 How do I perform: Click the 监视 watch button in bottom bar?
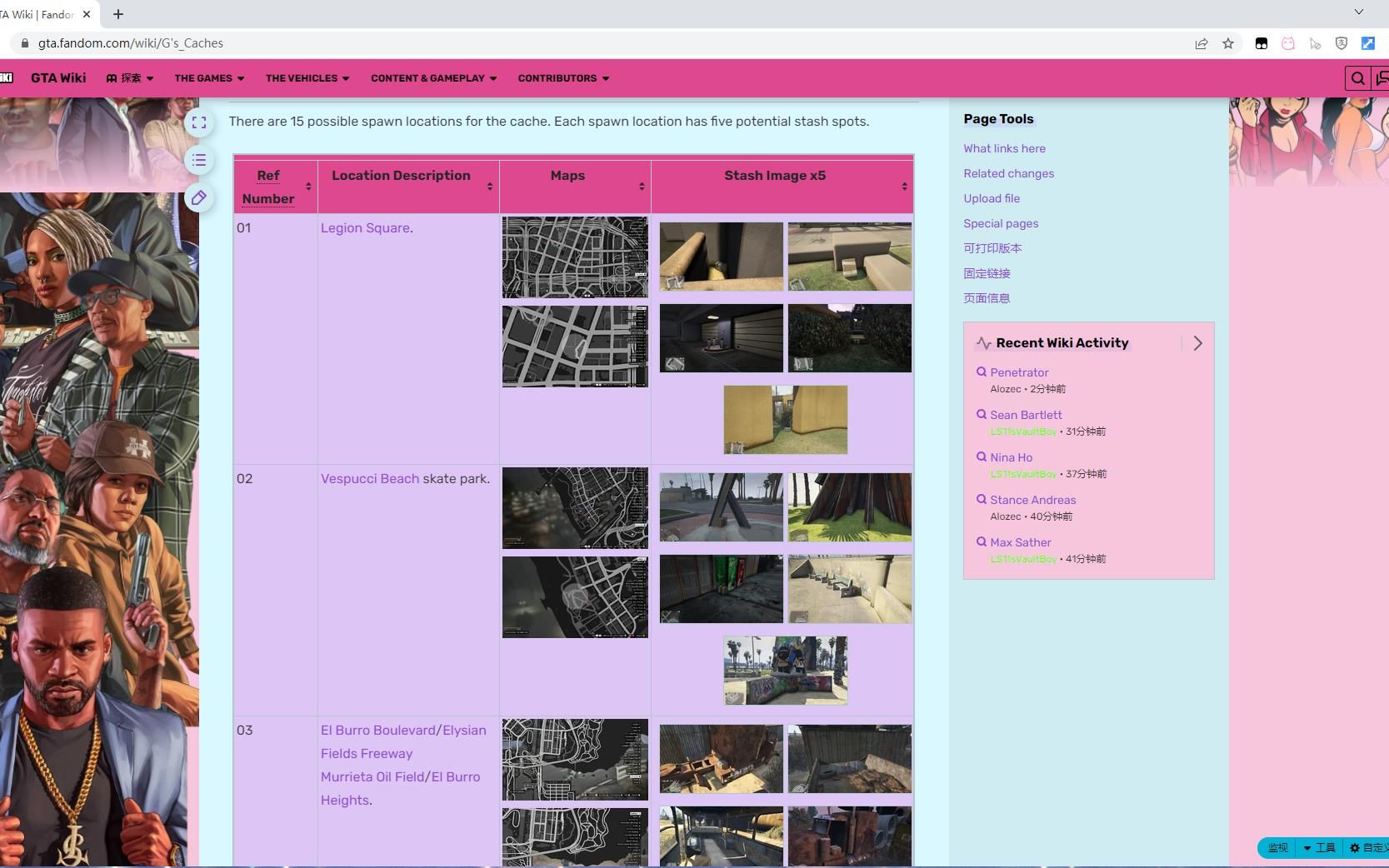click(1277, 848)
